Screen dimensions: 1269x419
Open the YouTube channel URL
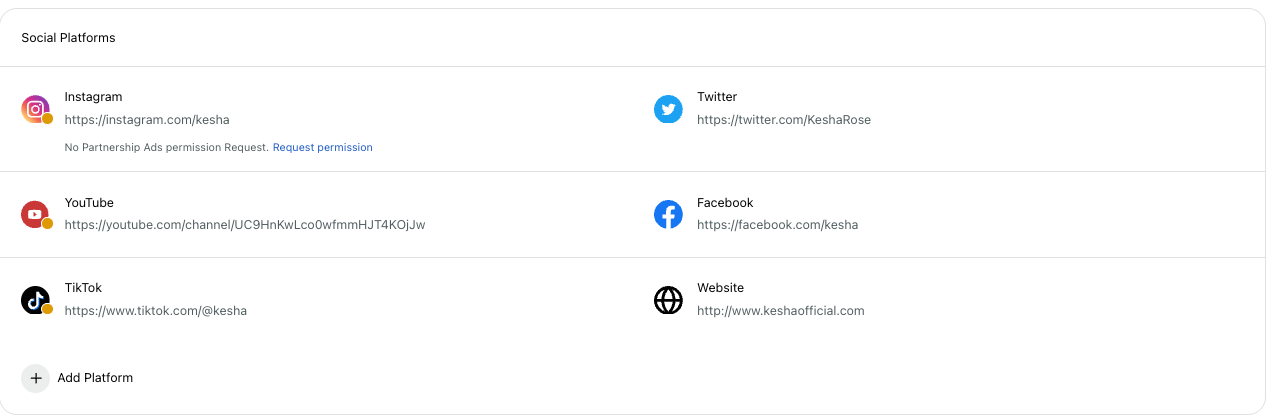click(245, 225)
